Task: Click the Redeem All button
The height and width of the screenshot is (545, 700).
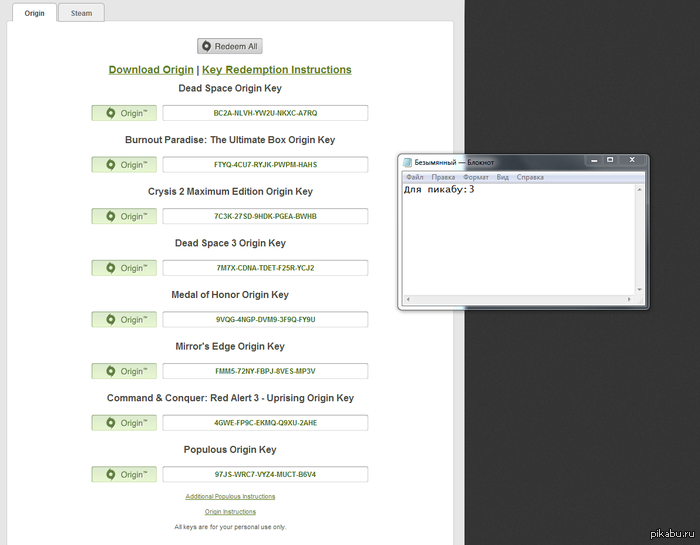Action: click(230, 46)
